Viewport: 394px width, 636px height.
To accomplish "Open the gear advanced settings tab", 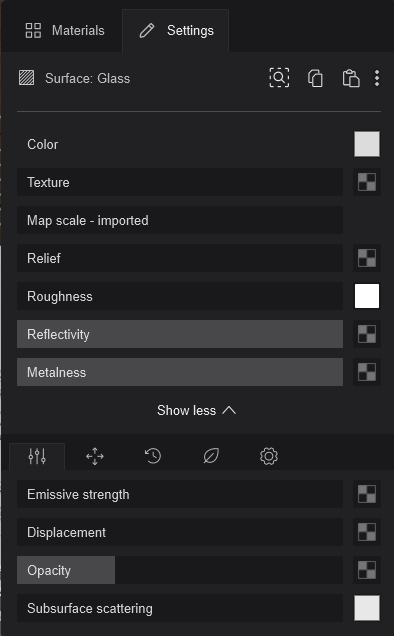I will [269, 456].
